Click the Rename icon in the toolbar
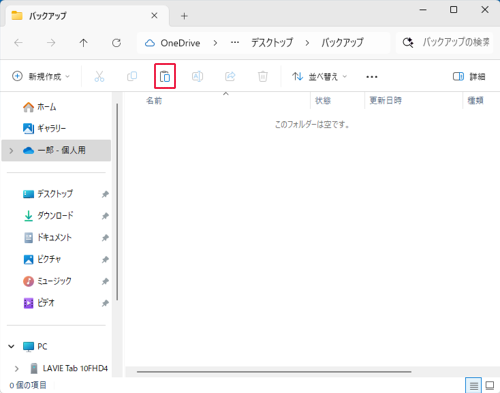500x393 pixels. [197, 76]
